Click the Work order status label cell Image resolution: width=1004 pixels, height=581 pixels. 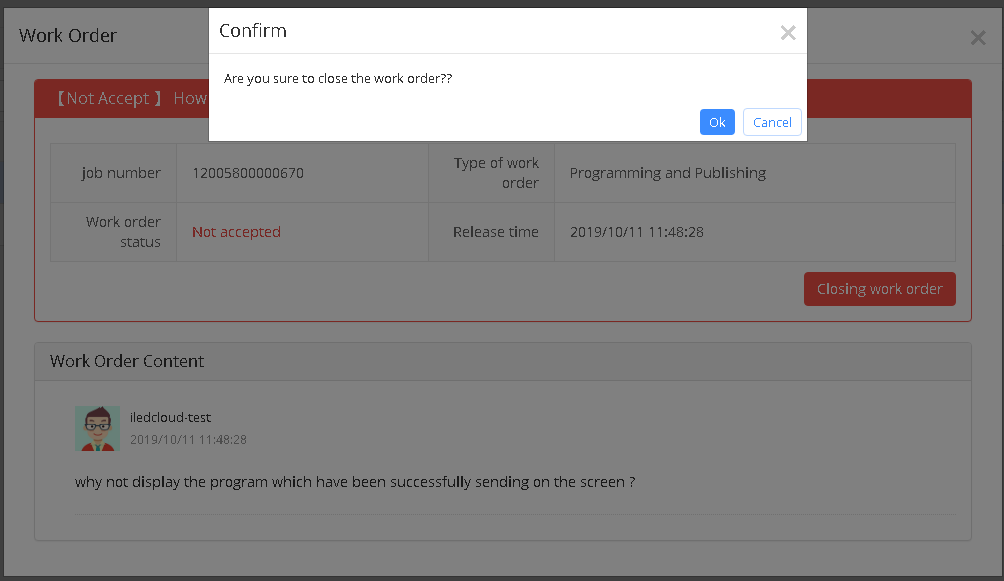114,232
